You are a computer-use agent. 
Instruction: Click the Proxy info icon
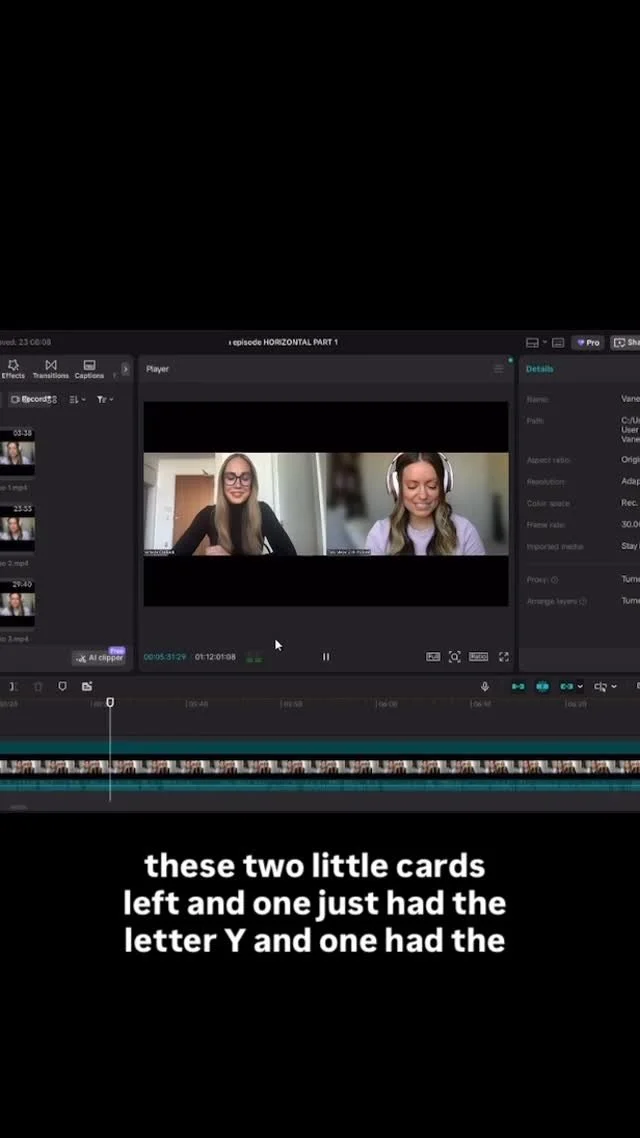(x=554, y=580)
